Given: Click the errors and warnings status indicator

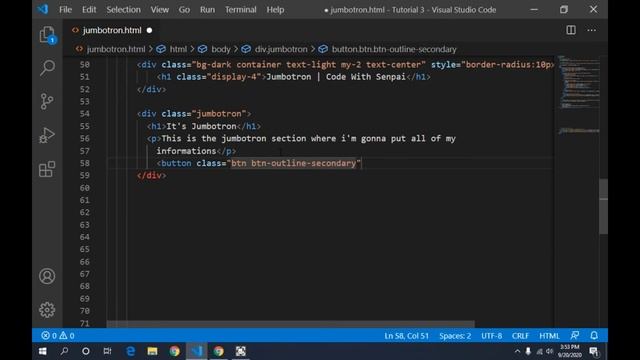Looking at the screenshot, I should pyautogui.click(x=58, y=336).
